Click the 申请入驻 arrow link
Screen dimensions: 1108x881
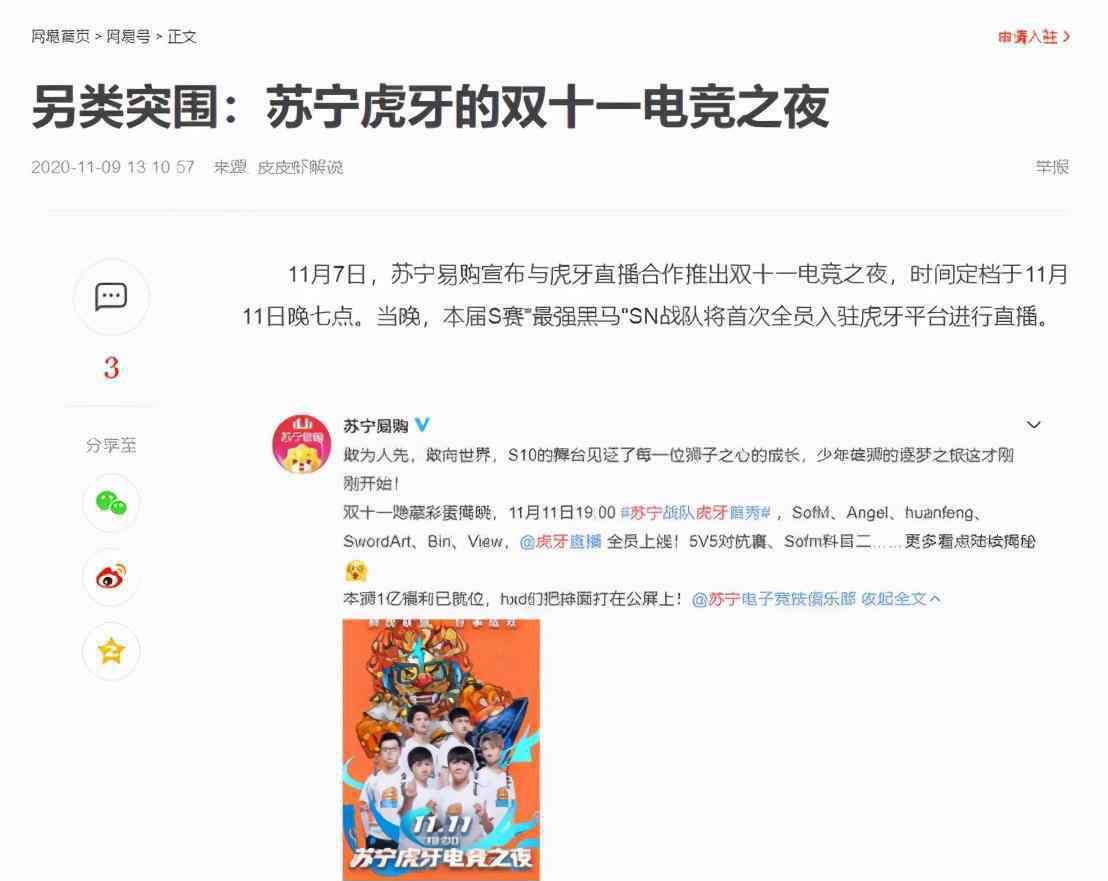point(1034,37)
